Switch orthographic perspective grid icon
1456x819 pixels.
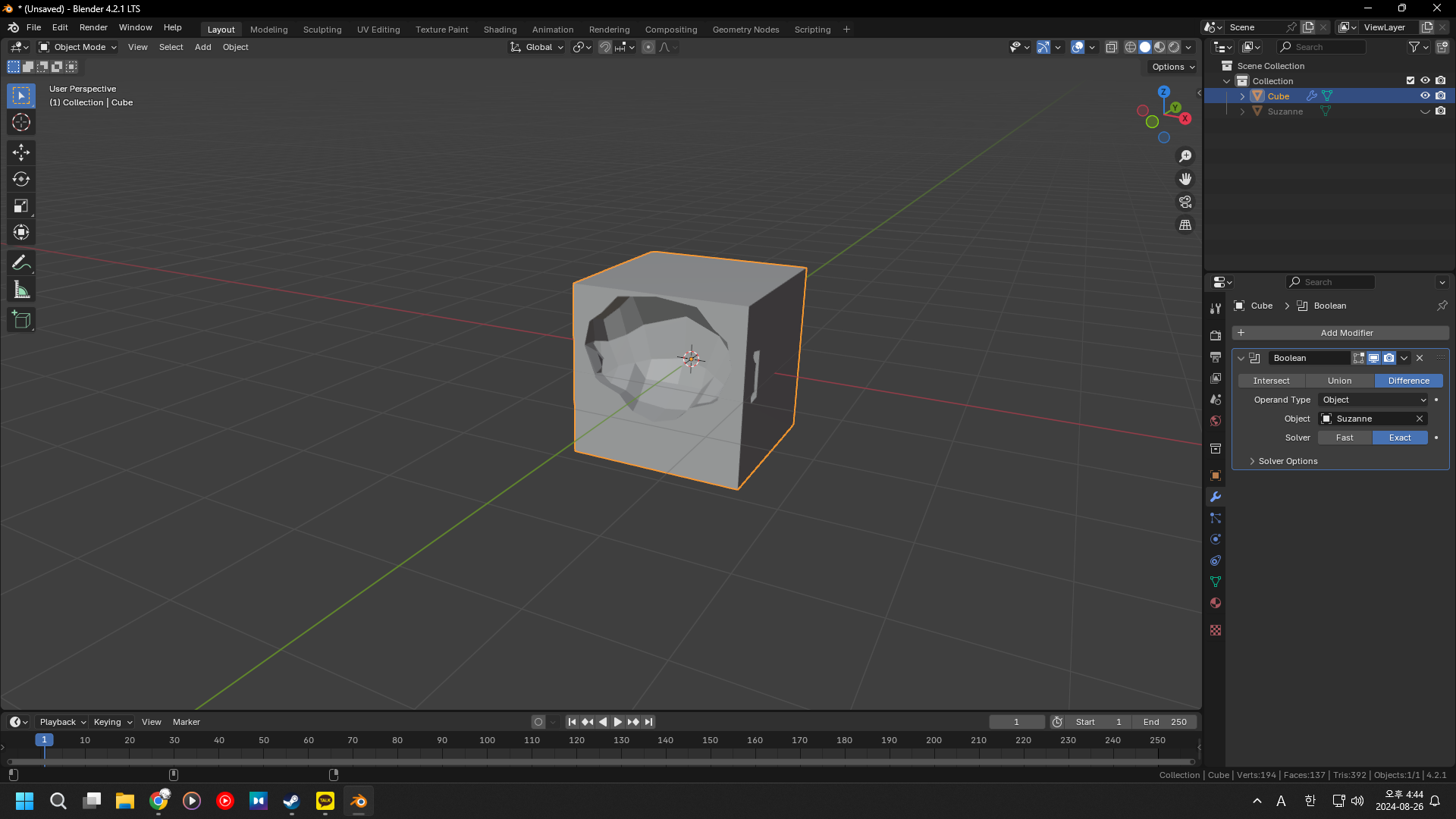click(1185, 225)
